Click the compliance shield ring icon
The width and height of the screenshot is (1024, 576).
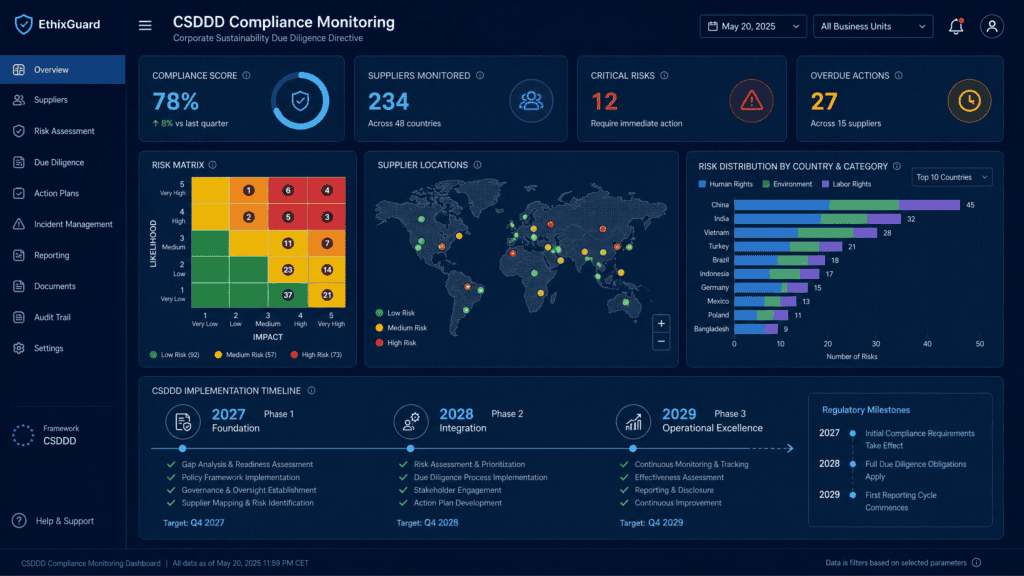pos(300,101)
